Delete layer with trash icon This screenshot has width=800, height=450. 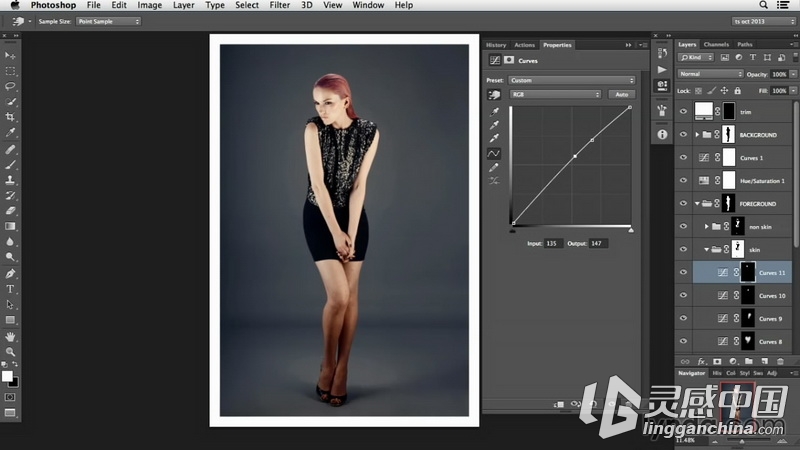coord(780,361)
